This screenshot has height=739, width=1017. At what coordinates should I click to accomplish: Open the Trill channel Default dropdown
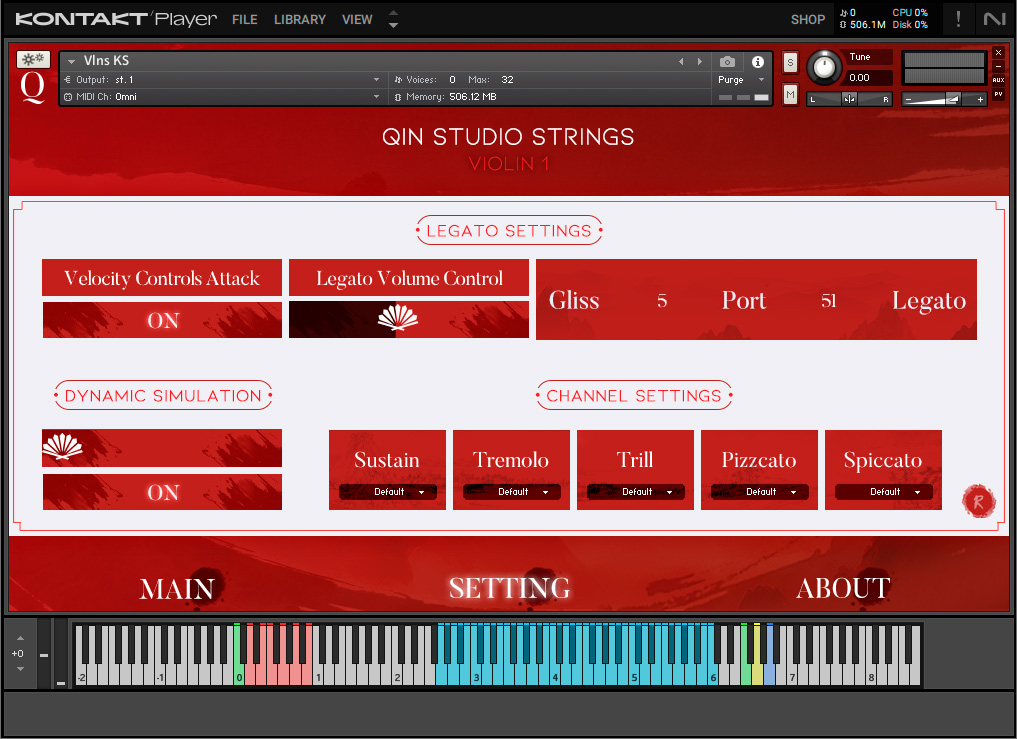pyautogui.click(x=635, y=492)
